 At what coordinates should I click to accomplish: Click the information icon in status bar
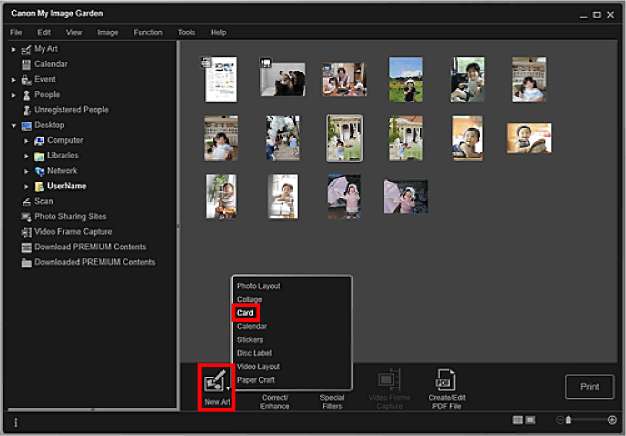click(15, 422)
